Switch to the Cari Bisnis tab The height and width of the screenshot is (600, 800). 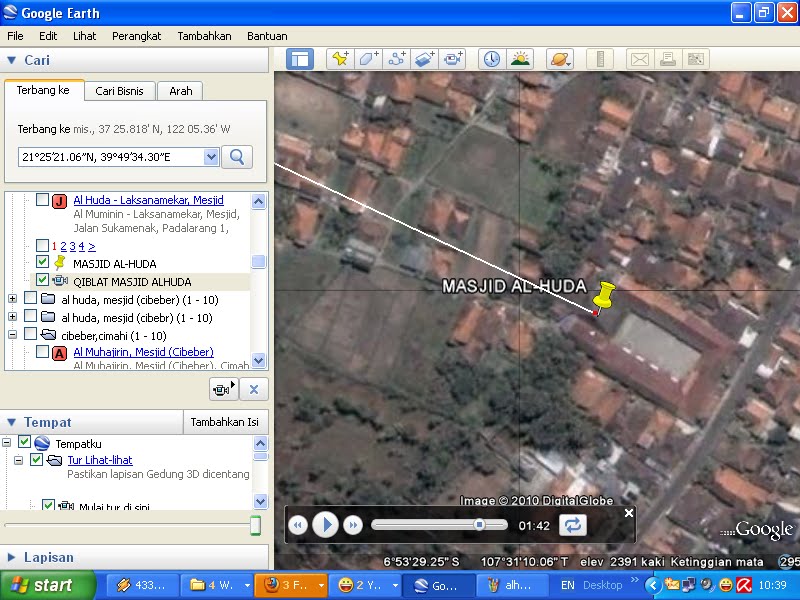click(119, 91)
